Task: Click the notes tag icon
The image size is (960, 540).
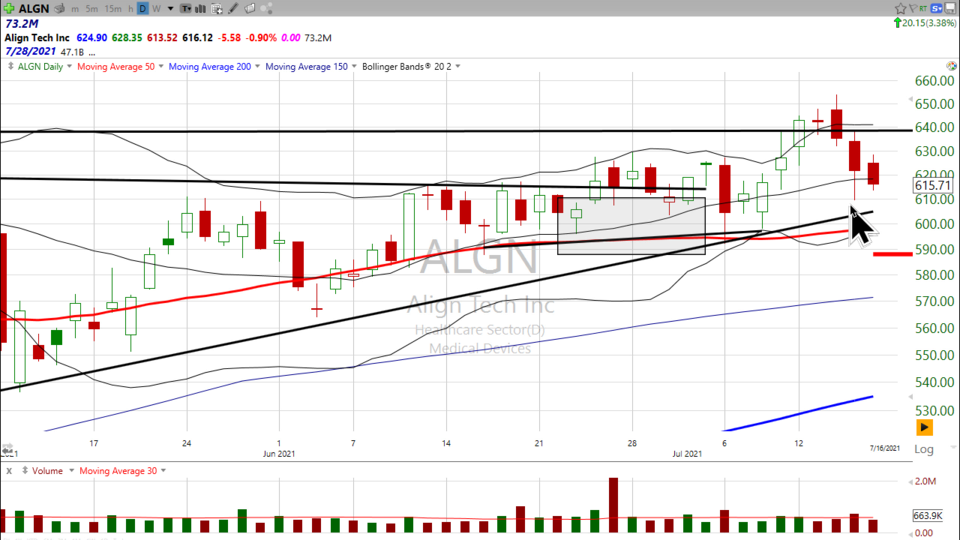Action: pyautogui.click(x=250, y=9)
